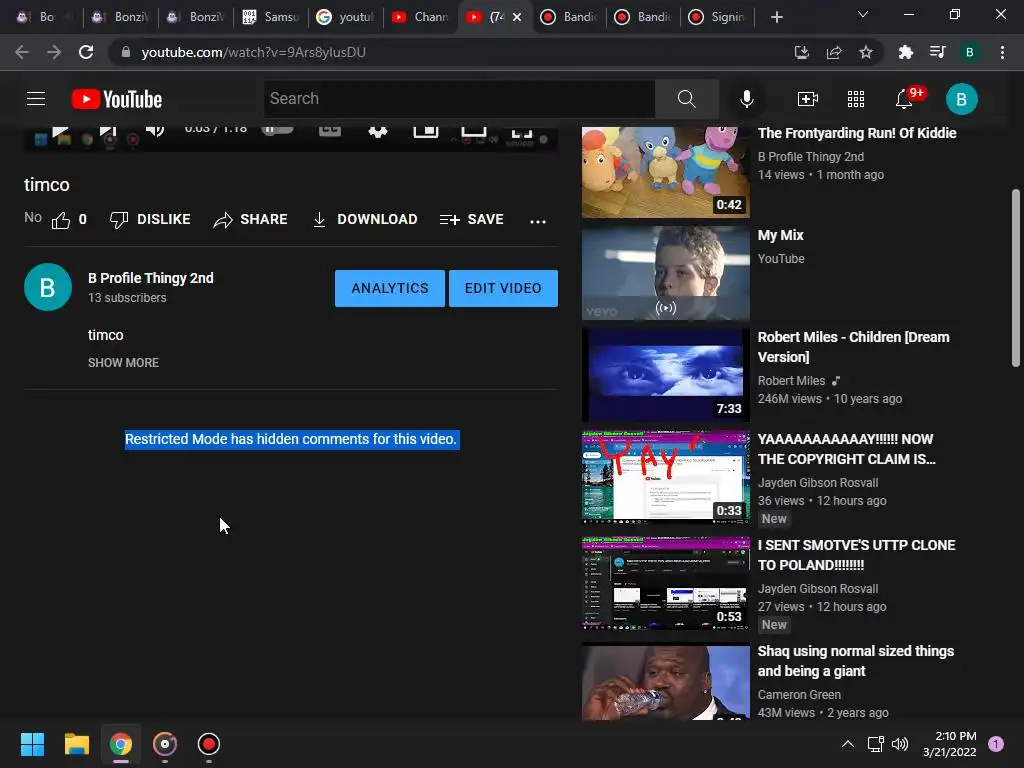Screen dimensions: 1024x768
Task: Open the Chrome profile B button
Action: click(x=970, y=52)
